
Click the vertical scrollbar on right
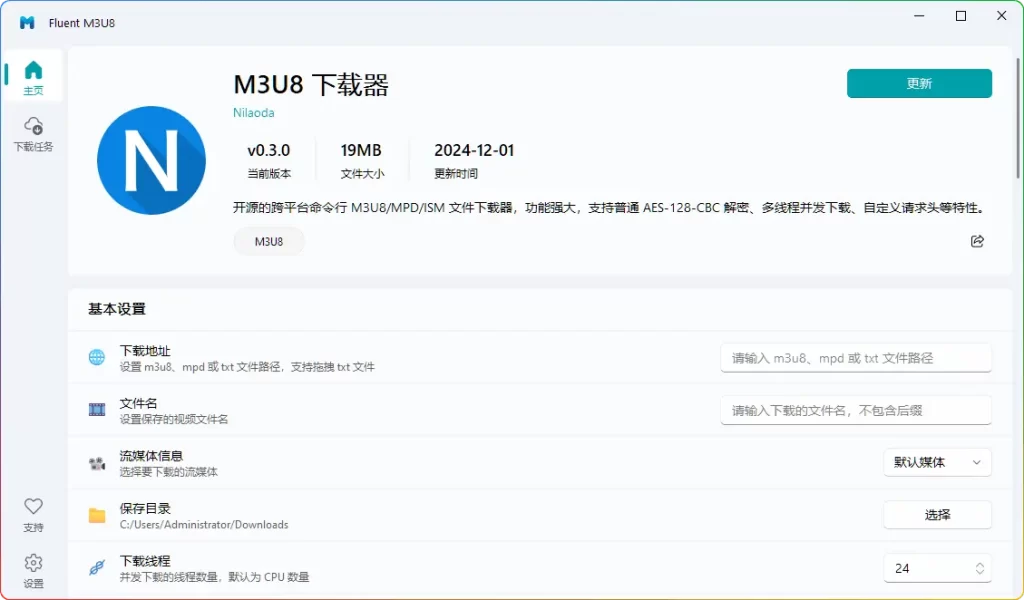[x=1017, y=118]
